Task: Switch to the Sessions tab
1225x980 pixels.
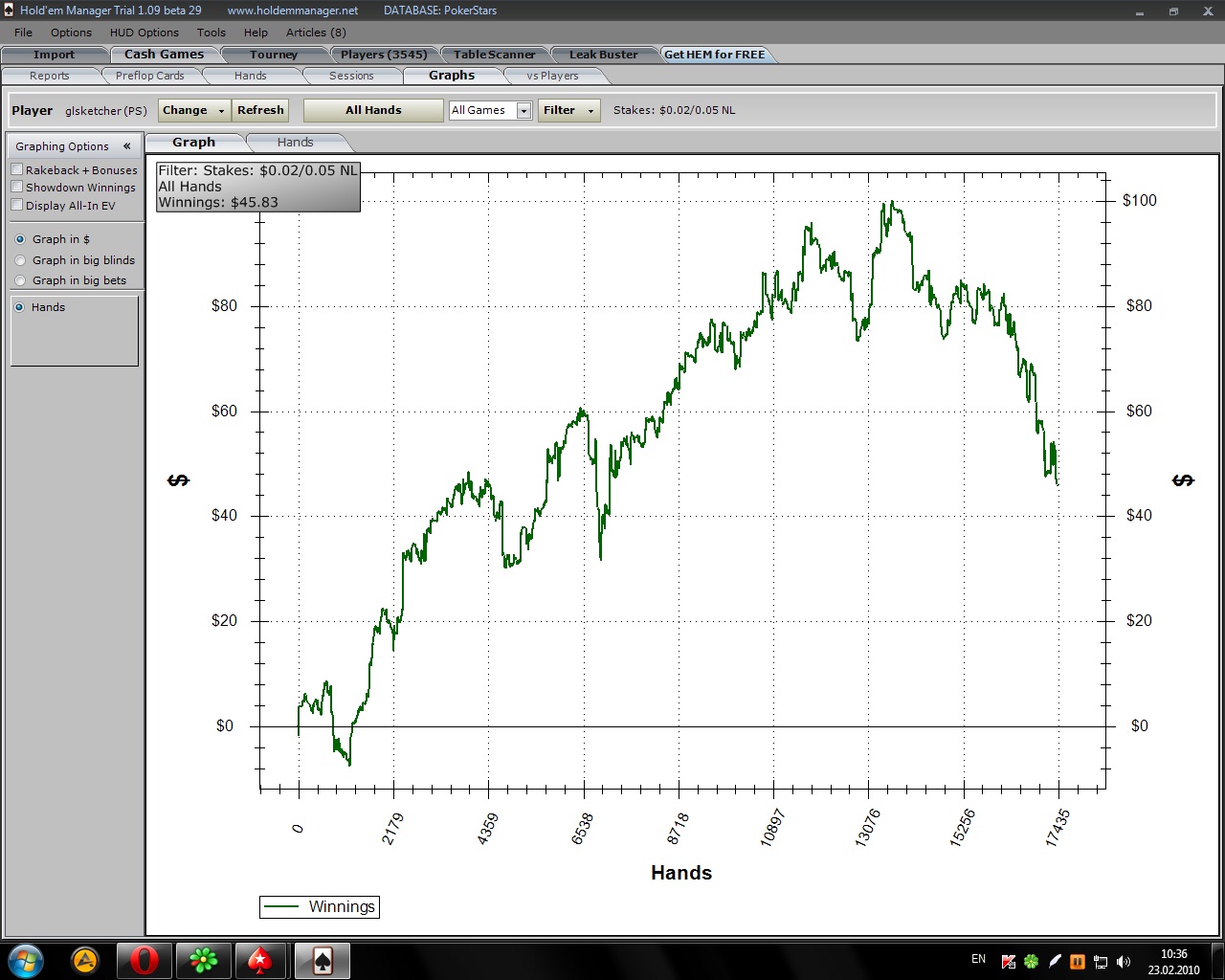Action: (351, 76)
